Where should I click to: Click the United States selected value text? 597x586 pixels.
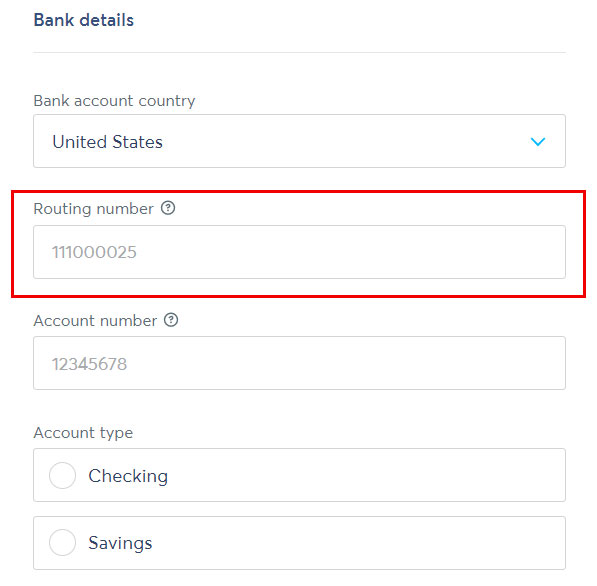(107, 142)
